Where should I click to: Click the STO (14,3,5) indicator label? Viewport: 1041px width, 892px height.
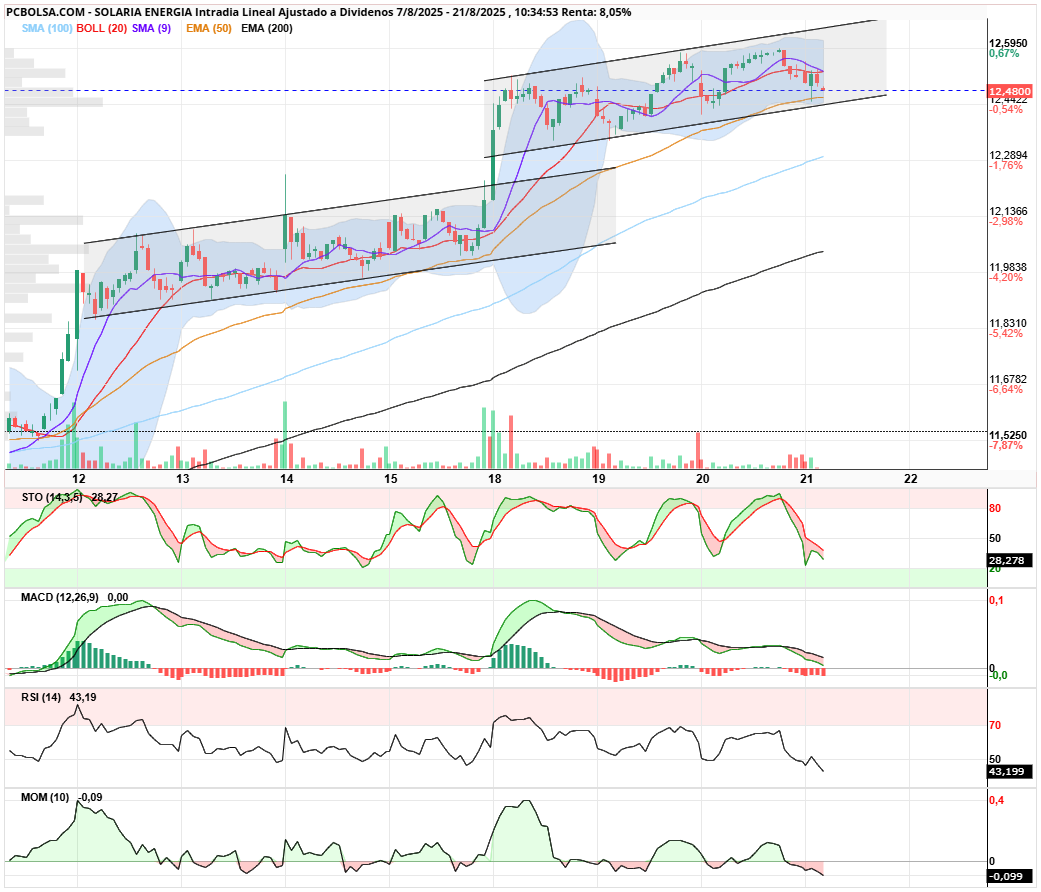[x=52, y=497]
